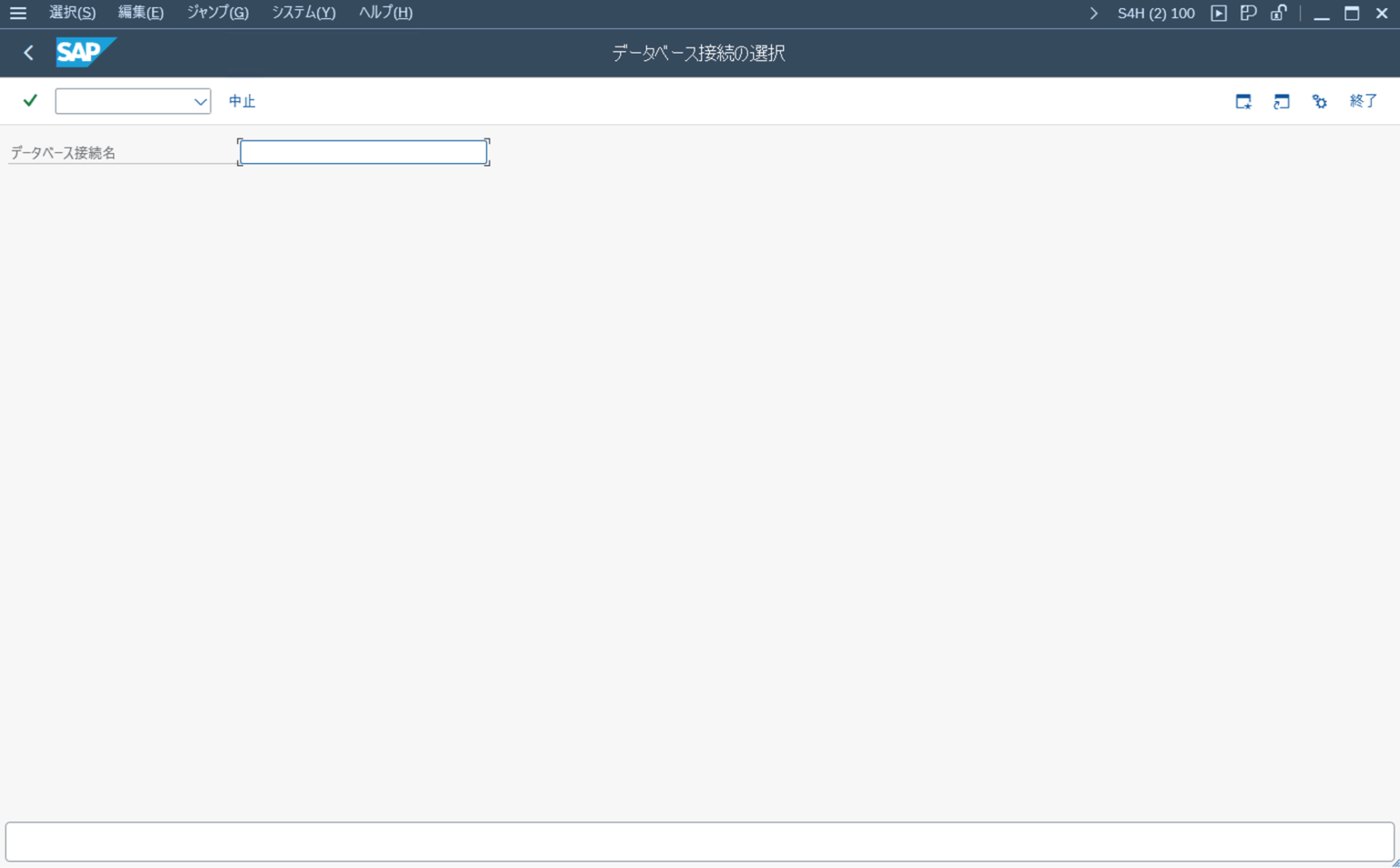Open the GUI settings gear icon
The width and height of the screenshot is (1400, 868).
pyautogui.click(x=1319, y=101)
